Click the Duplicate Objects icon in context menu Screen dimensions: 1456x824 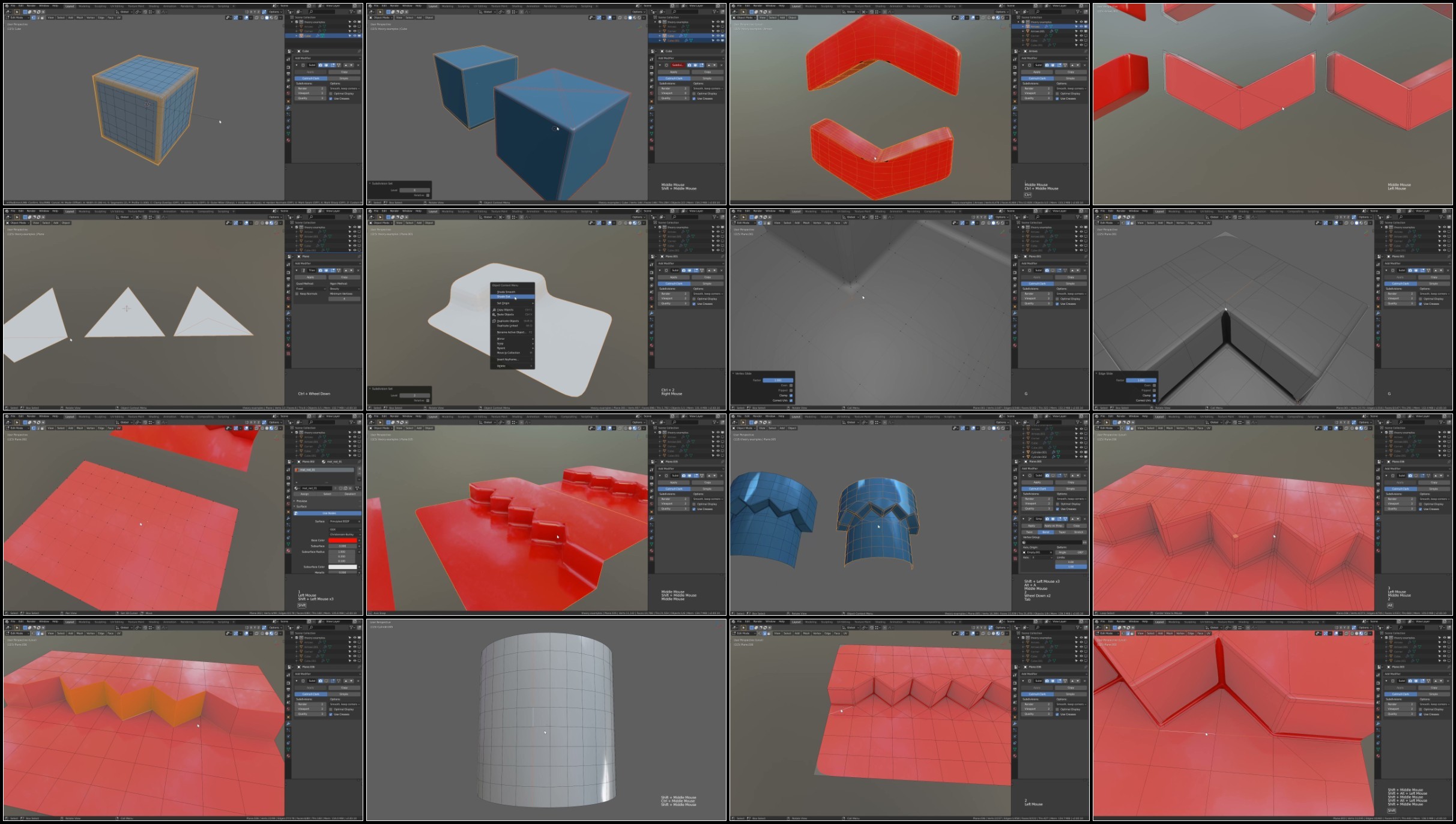coord(494,321)
